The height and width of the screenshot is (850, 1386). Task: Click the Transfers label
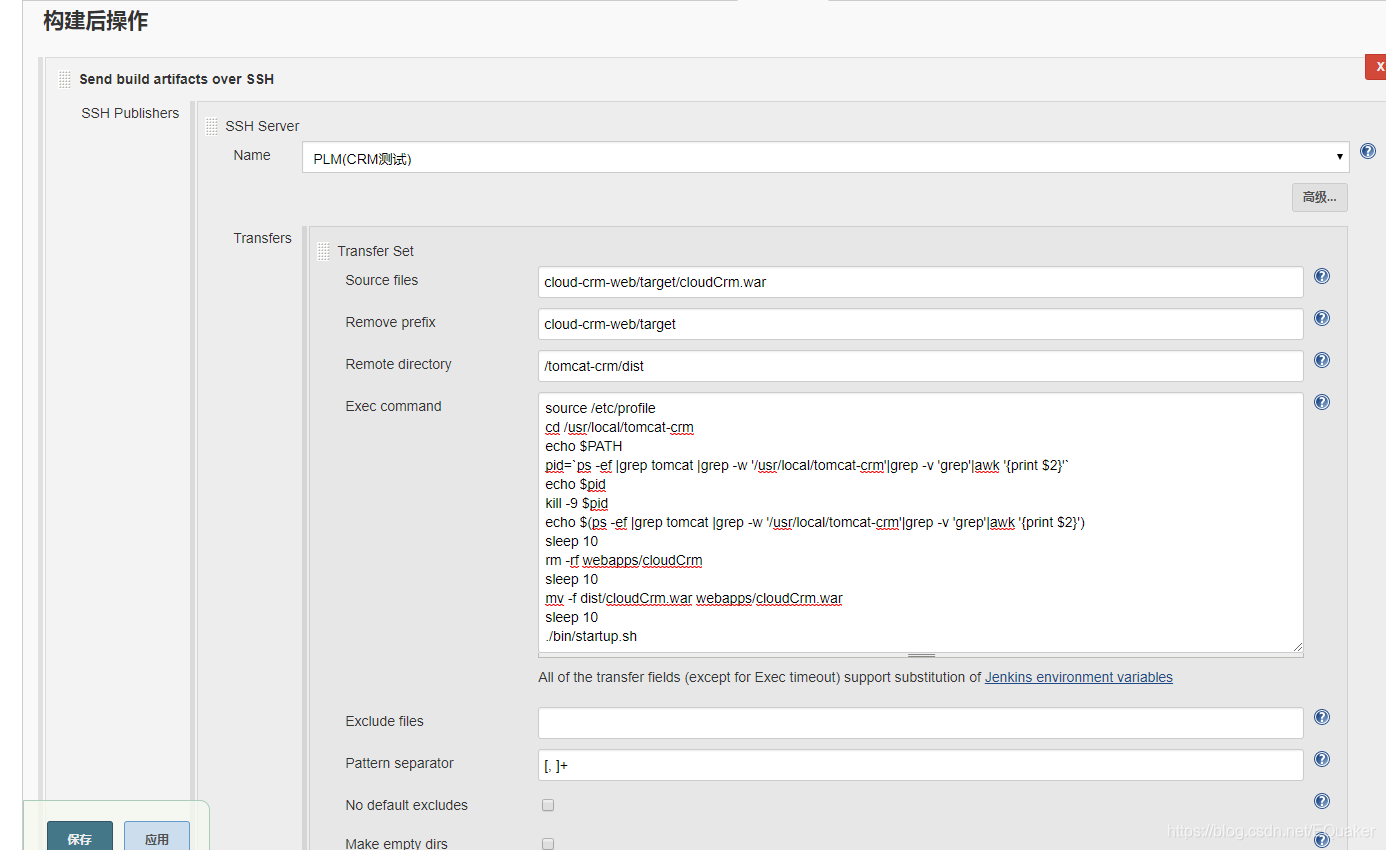pos(262,238)
